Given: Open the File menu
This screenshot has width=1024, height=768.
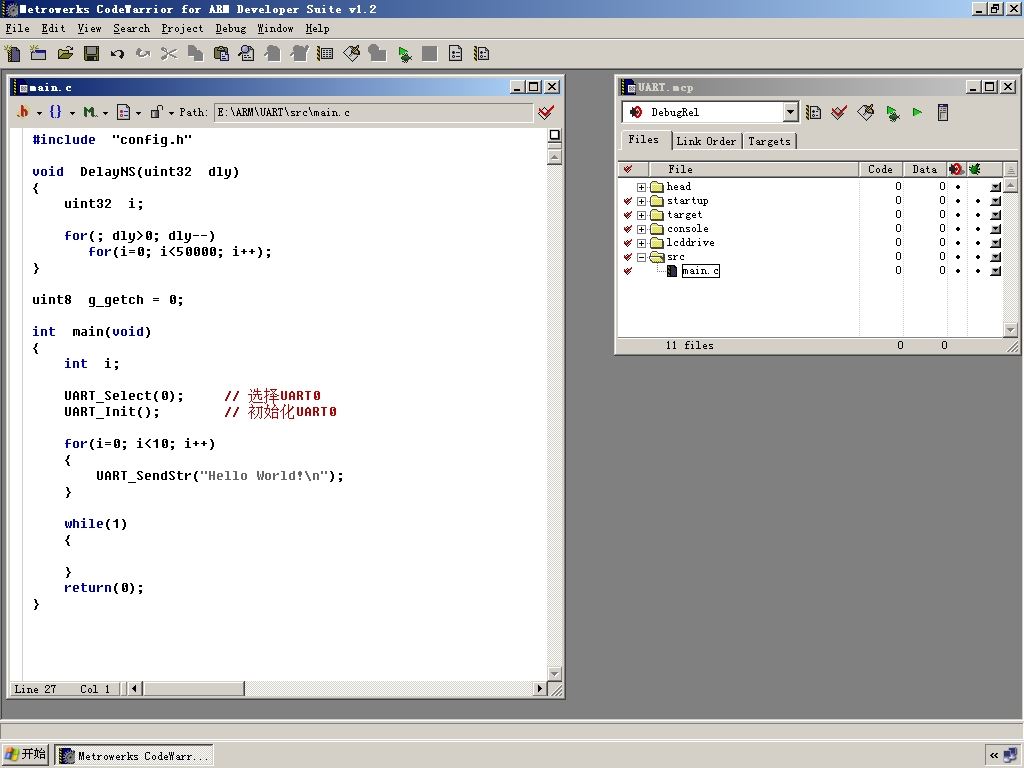Looking at the screenshot, I should [x=18, y=28].
